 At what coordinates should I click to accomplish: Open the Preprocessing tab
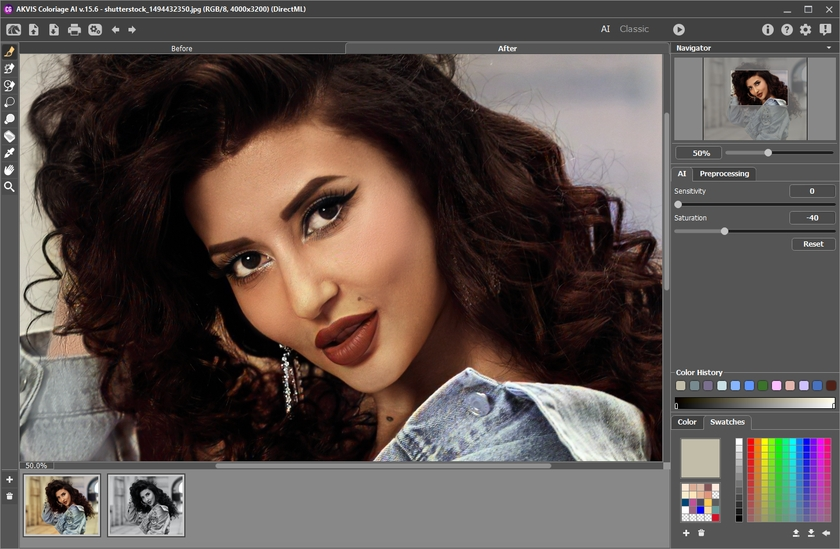(x=724, y=174)
